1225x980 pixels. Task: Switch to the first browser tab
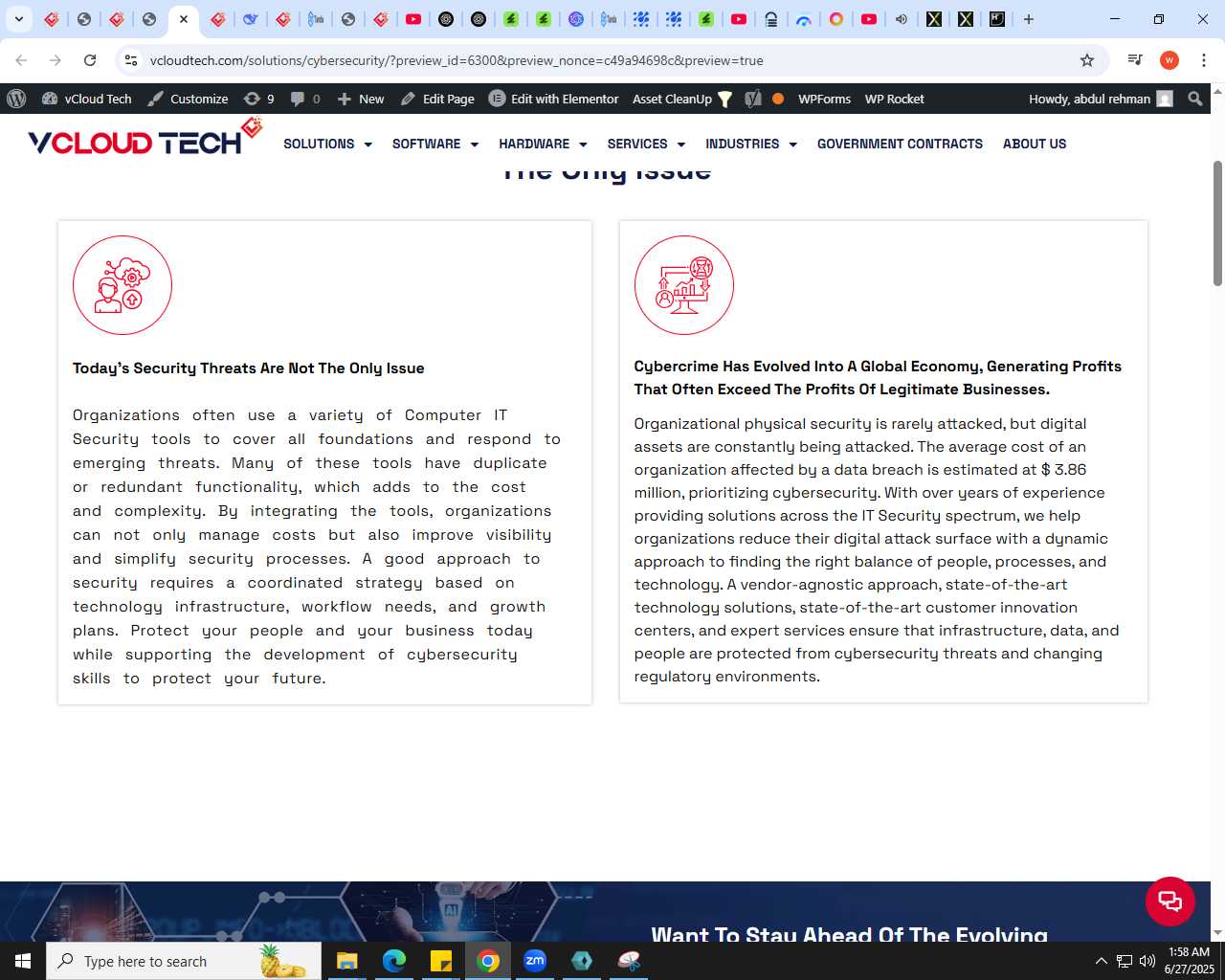52,19
